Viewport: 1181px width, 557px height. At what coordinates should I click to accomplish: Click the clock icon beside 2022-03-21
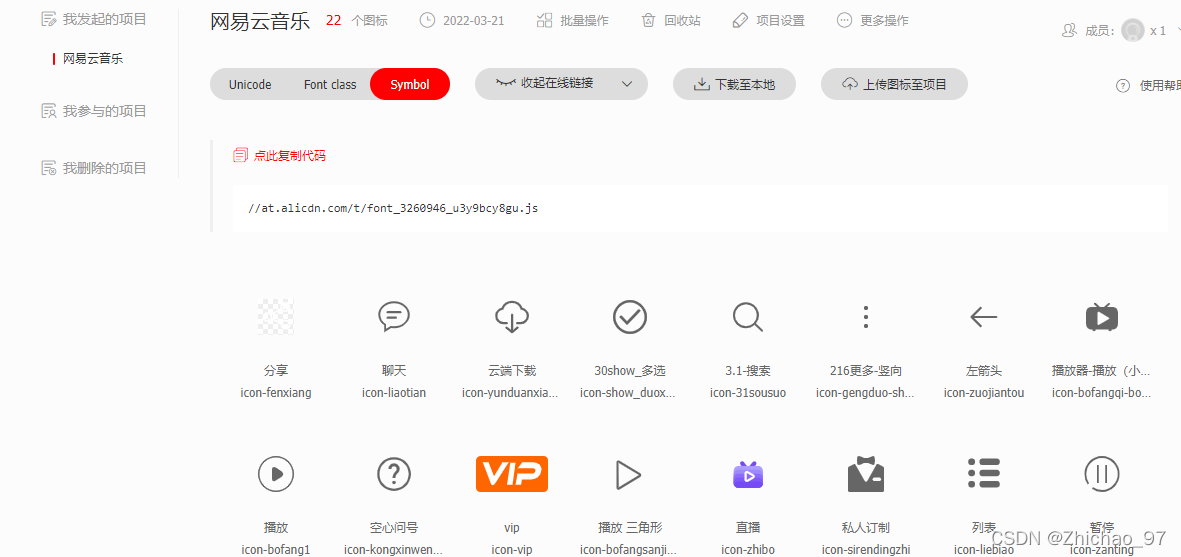pyautogui.click(x=427, y=20)
